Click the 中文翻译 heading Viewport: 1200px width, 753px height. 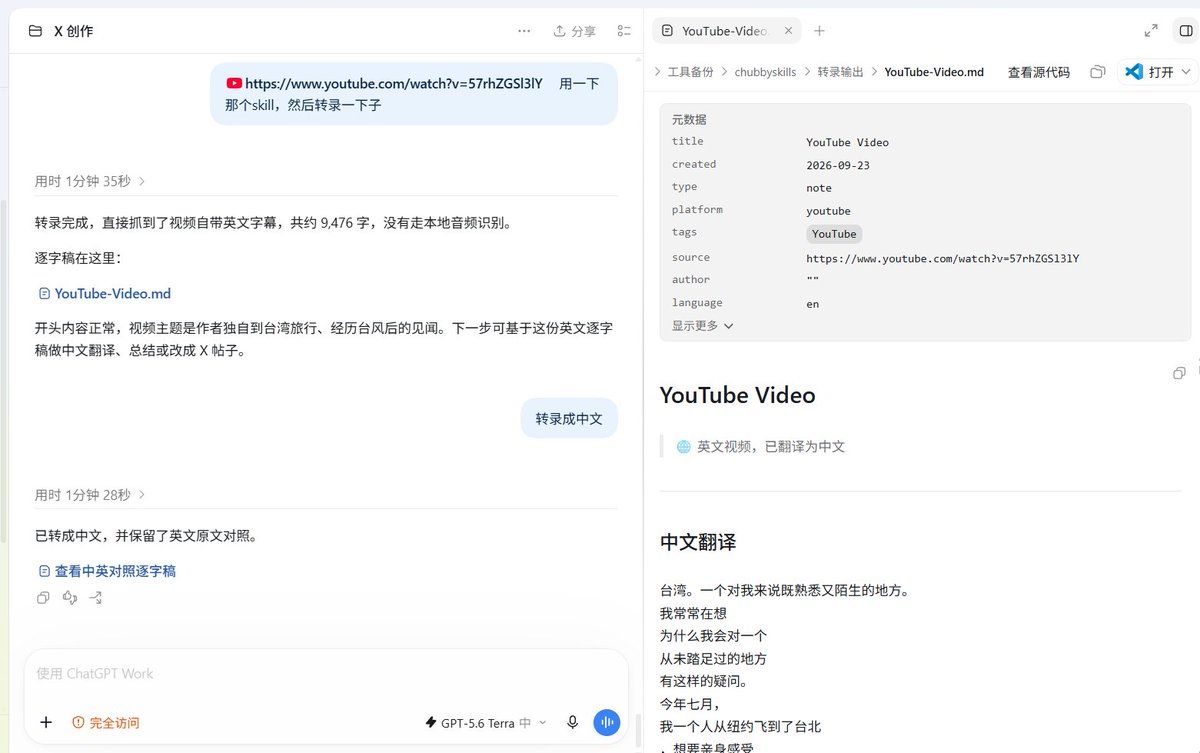698,542
